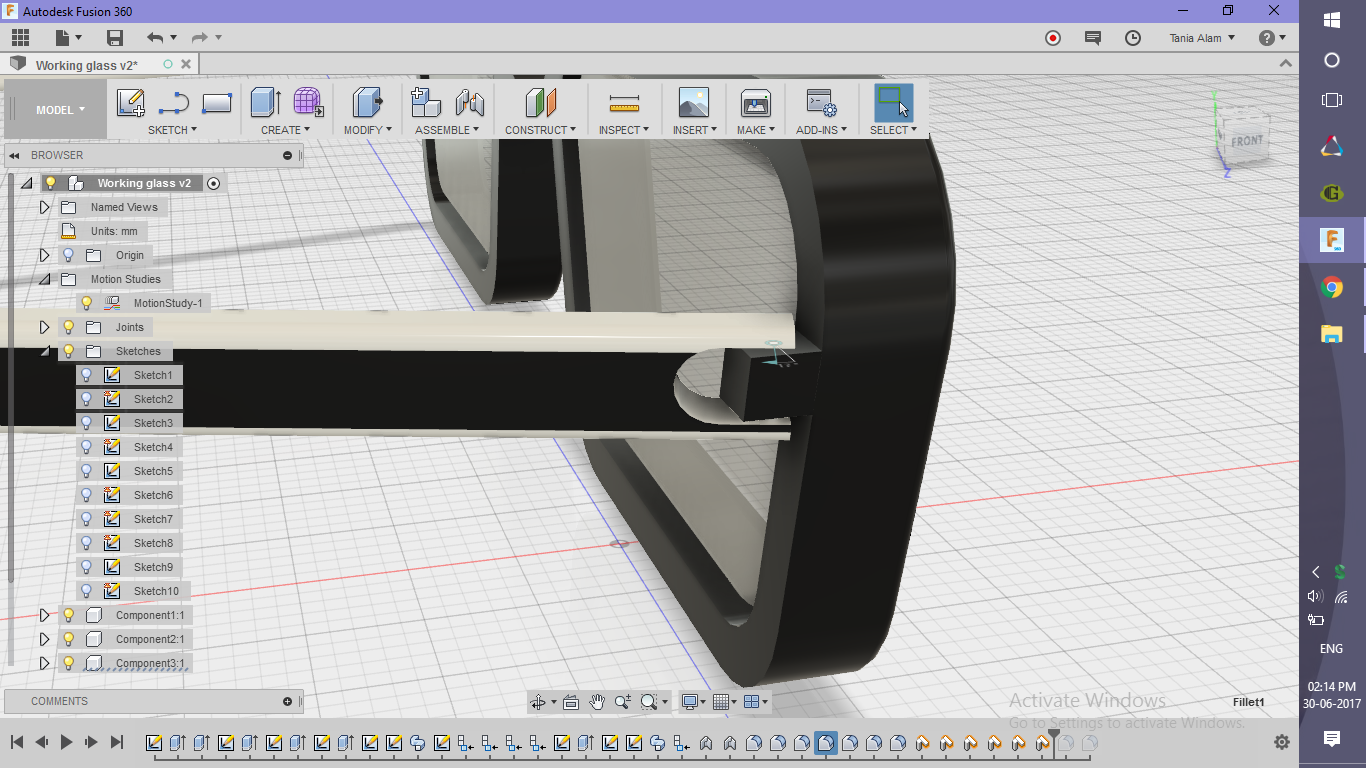Click the timeline settings gear
Viewport: 1366px width, 768px height.
coord(1282,742)
